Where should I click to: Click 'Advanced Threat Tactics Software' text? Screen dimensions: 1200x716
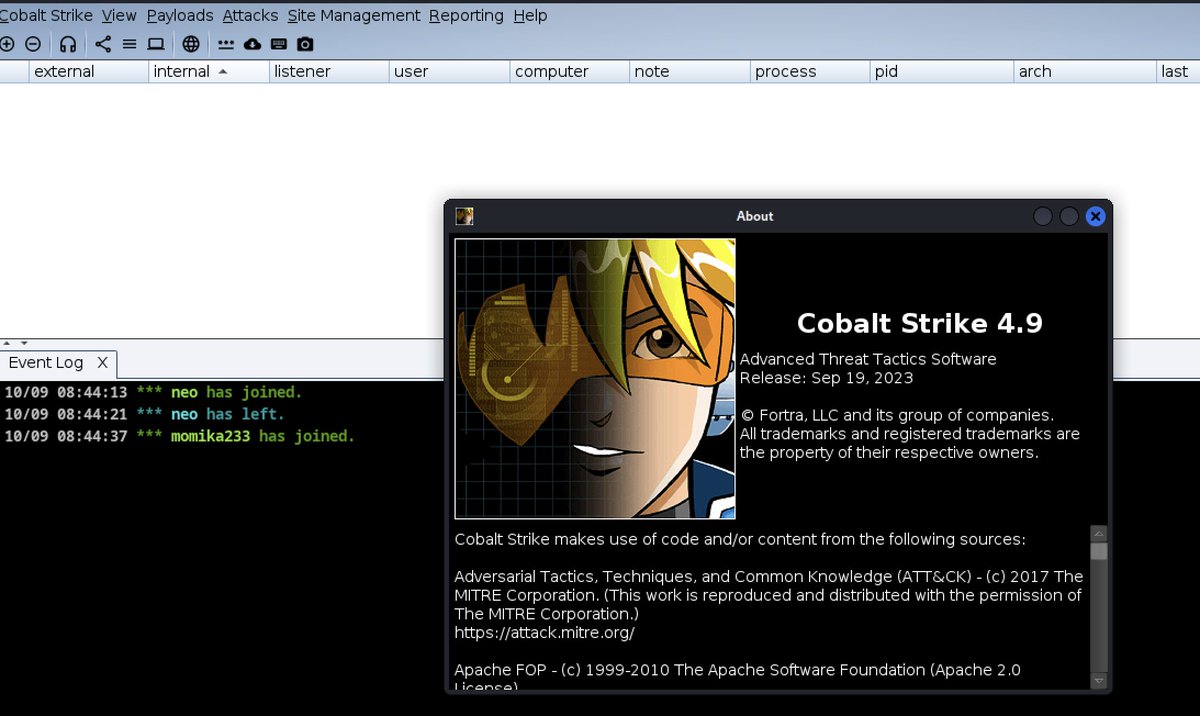[x=868, y=359]
